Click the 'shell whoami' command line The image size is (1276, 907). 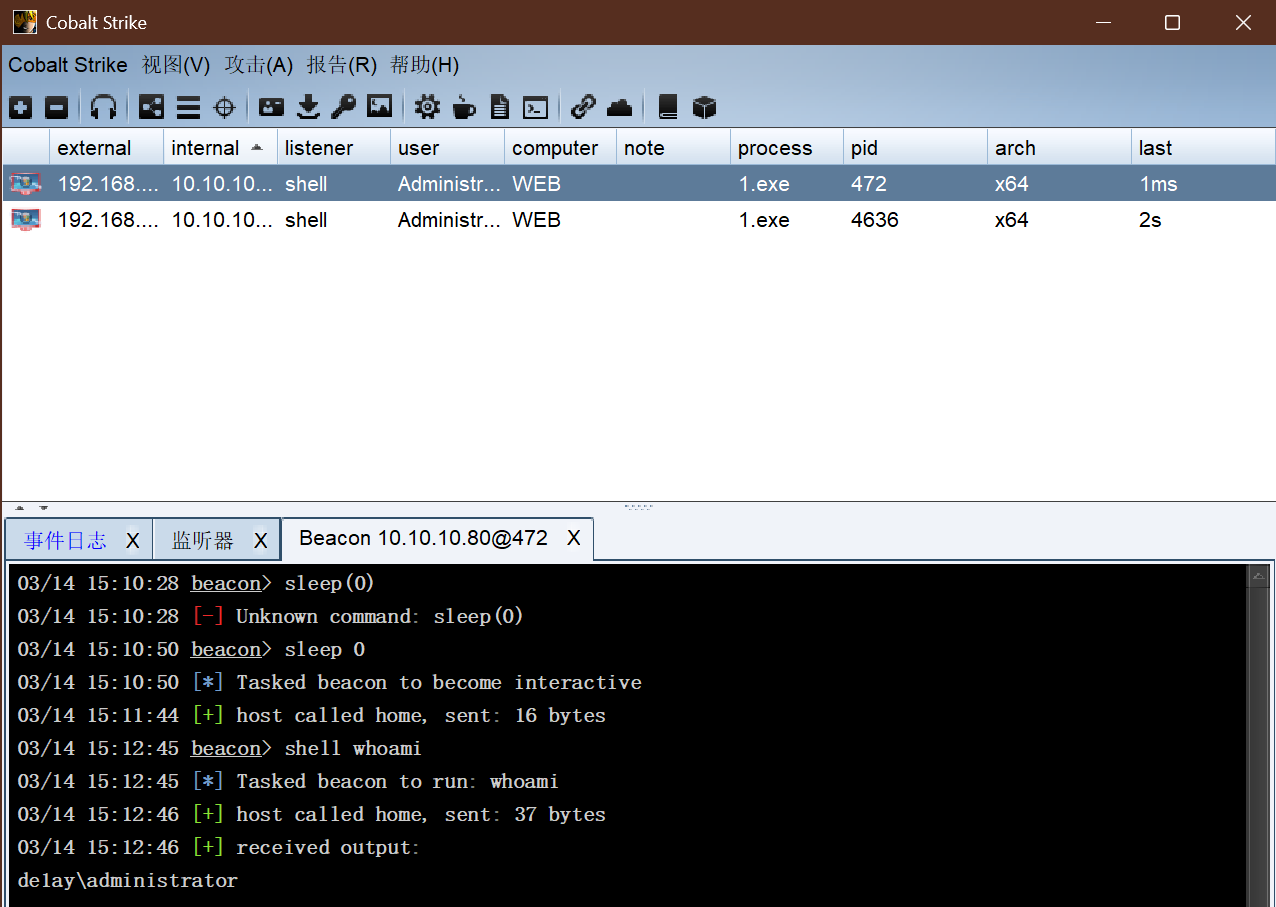219,748
